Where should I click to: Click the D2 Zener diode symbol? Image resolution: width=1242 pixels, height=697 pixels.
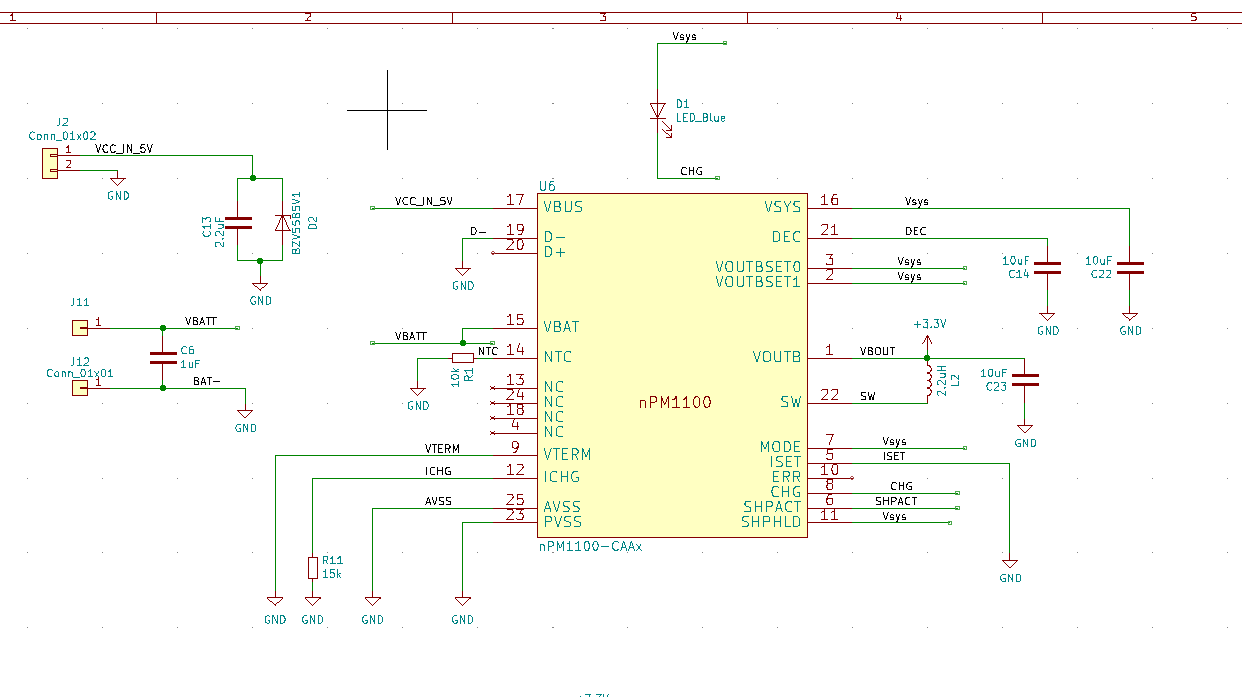[x=283, y=222]
